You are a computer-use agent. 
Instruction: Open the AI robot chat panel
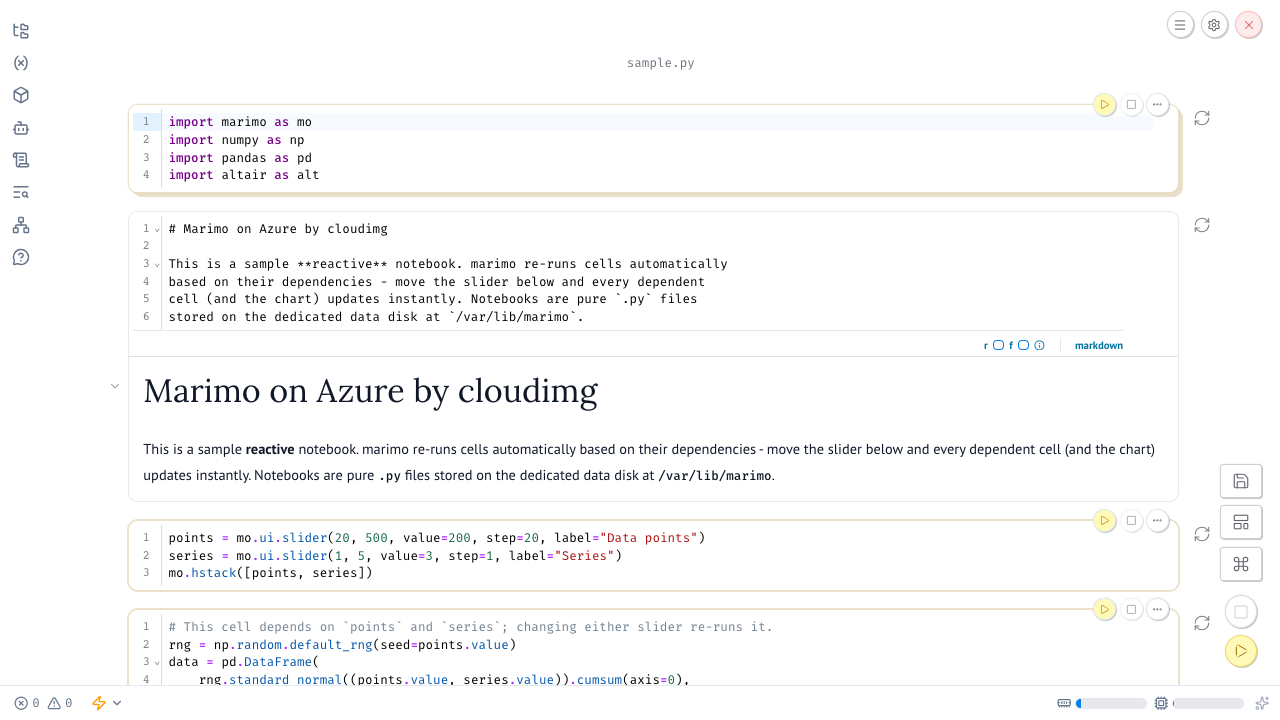(21, 128)
